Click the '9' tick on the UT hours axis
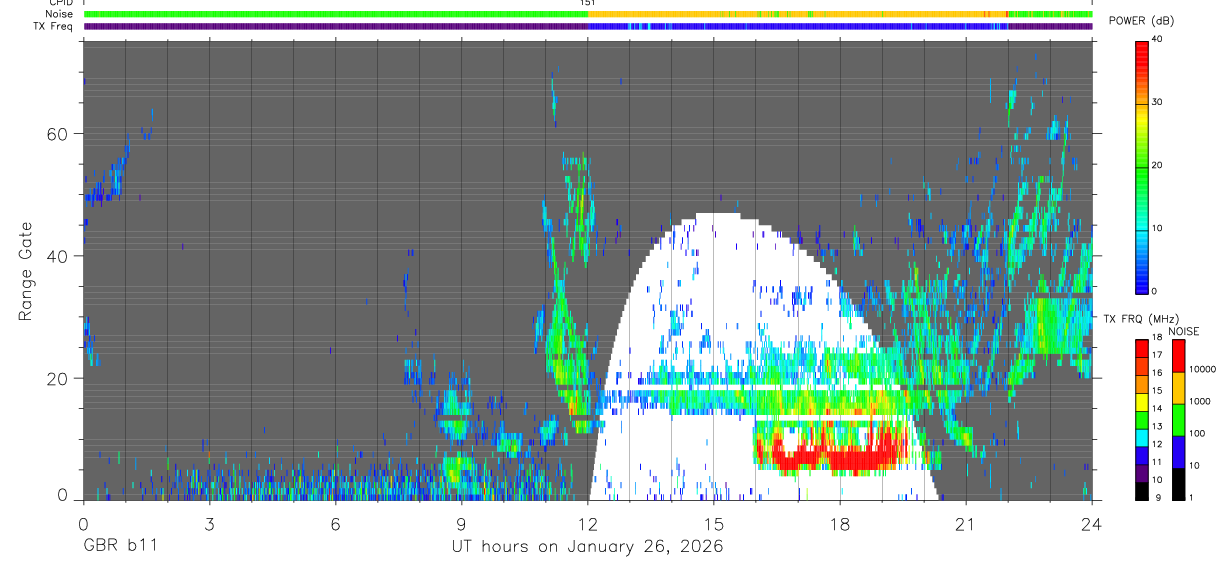 pos(461,523)
